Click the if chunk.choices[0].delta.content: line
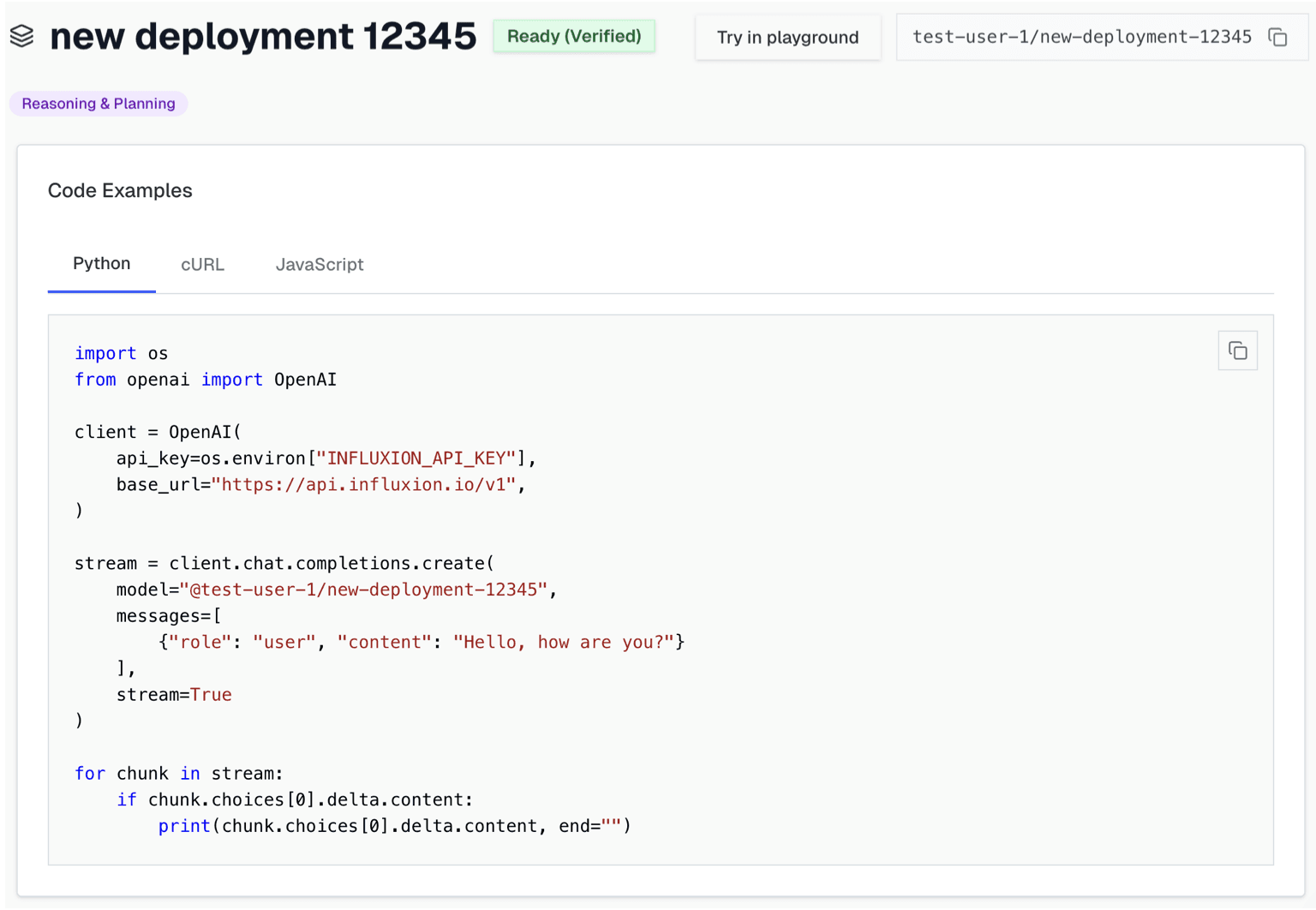This screenshot has width=1316, height=910. pos(295,799)
